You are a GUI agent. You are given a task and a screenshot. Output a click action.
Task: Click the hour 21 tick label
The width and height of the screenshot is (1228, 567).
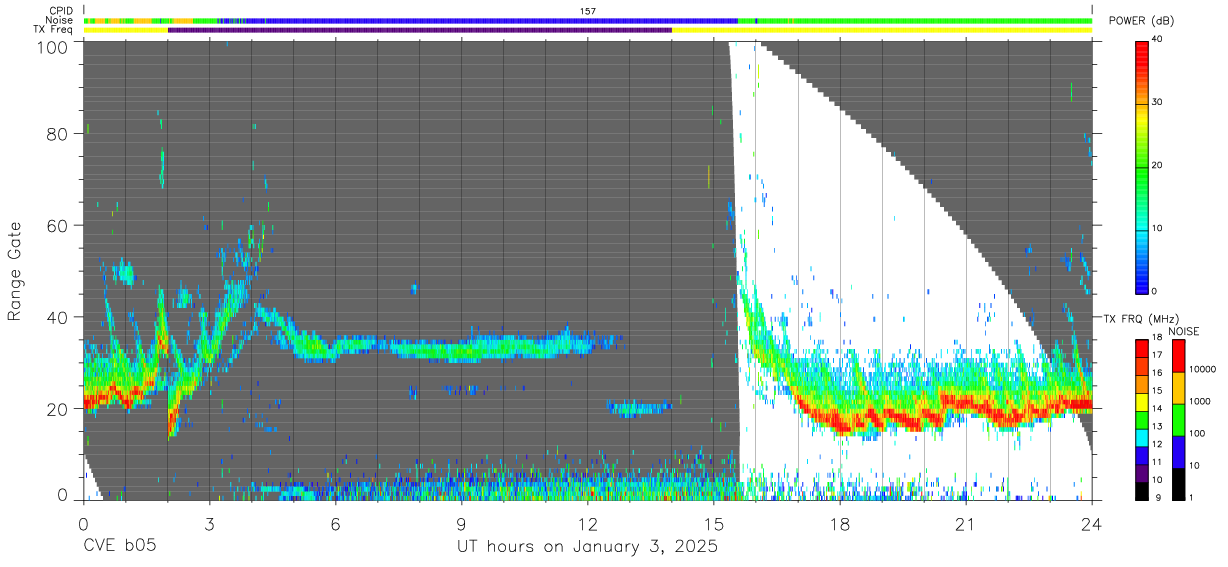pos(966,523)
